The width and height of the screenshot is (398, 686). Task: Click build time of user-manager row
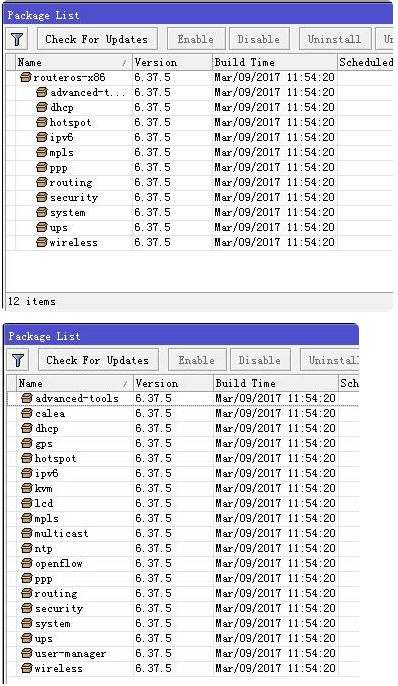tap(276, 653)
